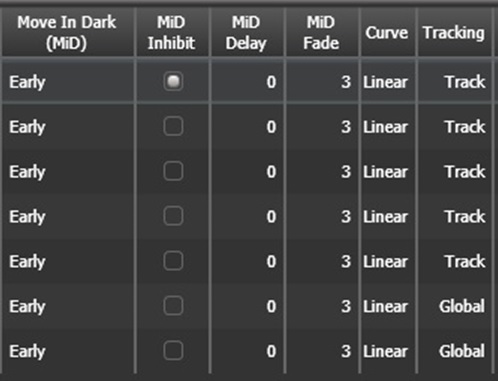Enable MiD Inhibit checkbox in second row

[173, 127]
